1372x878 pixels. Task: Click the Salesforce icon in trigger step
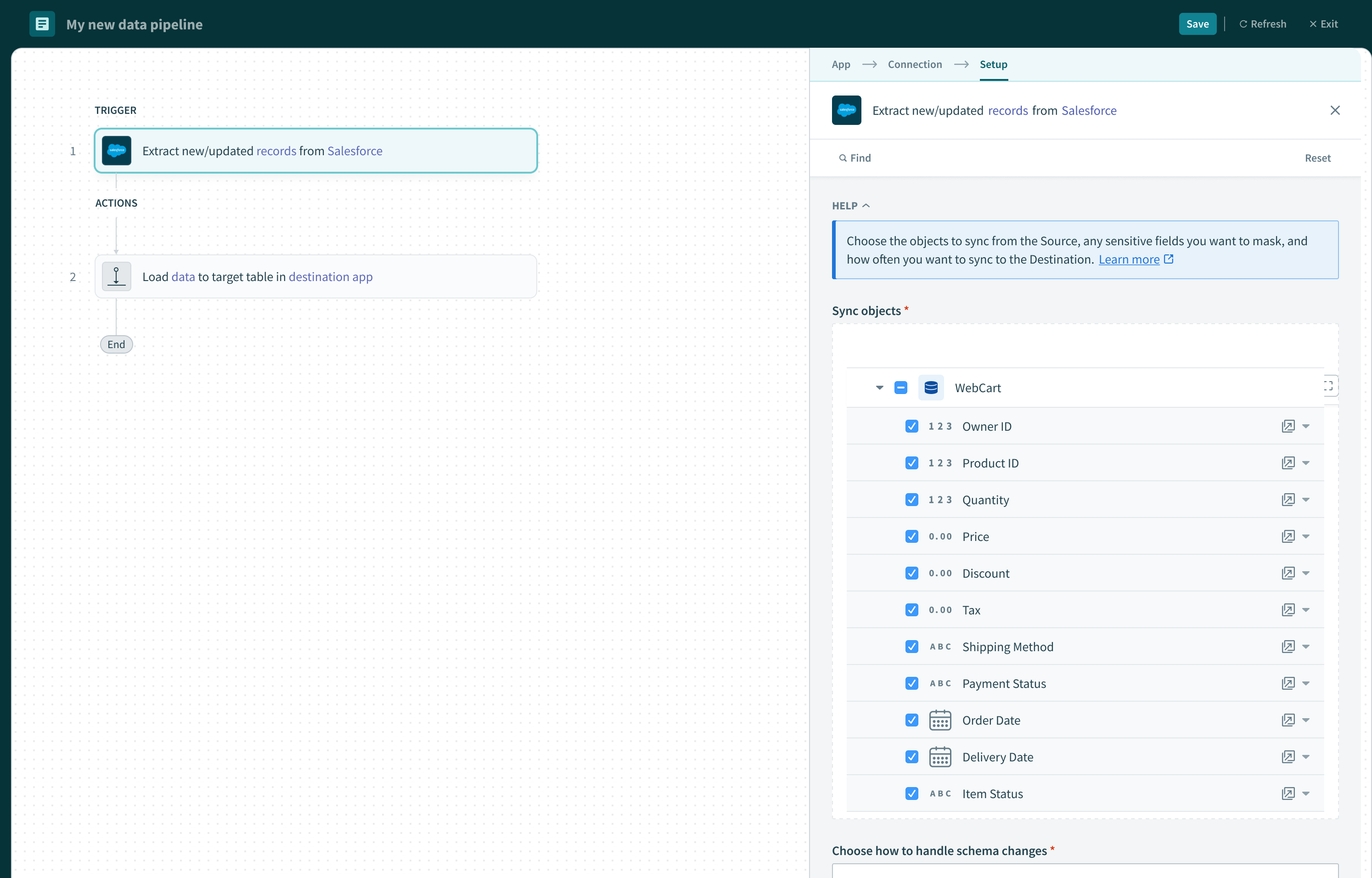coord(117,151)
